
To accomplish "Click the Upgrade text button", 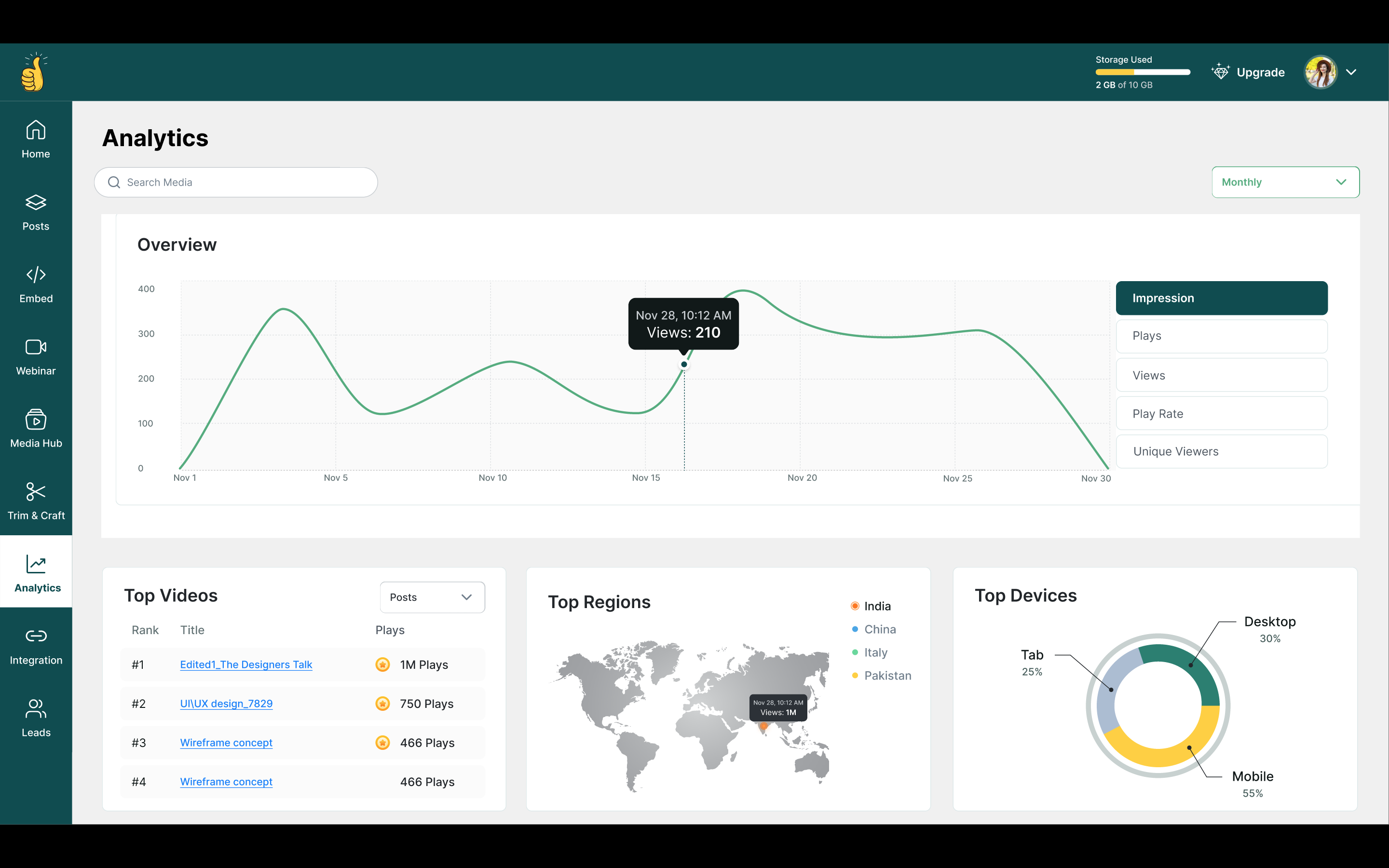I will click(x=1260, y=72).
